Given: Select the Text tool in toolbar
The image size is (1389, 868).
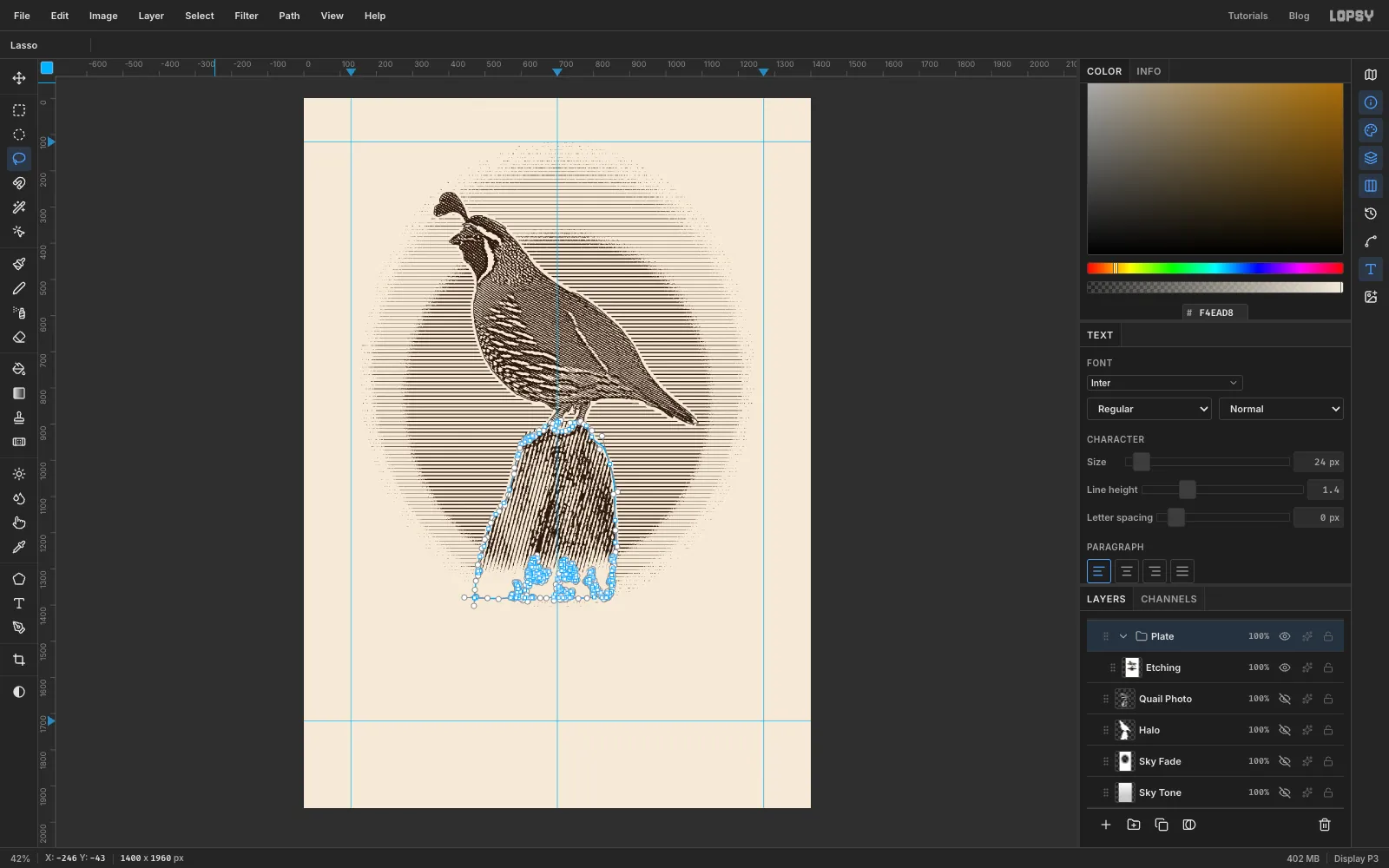Looking at the screenshot, I should click(x=19, y=603).
